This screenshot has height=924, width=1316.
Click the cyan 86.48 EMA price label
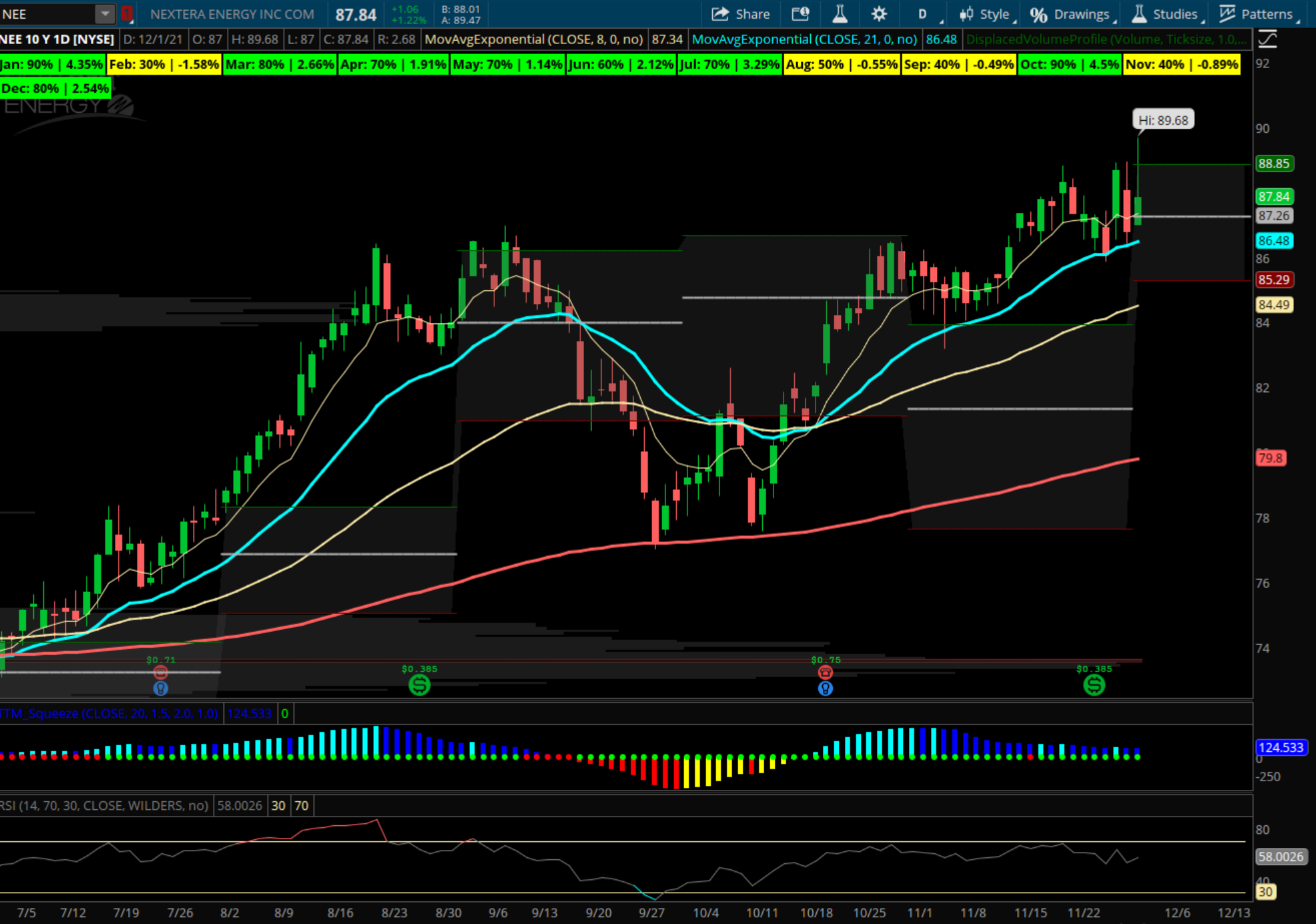click(x=1273, y=240)
